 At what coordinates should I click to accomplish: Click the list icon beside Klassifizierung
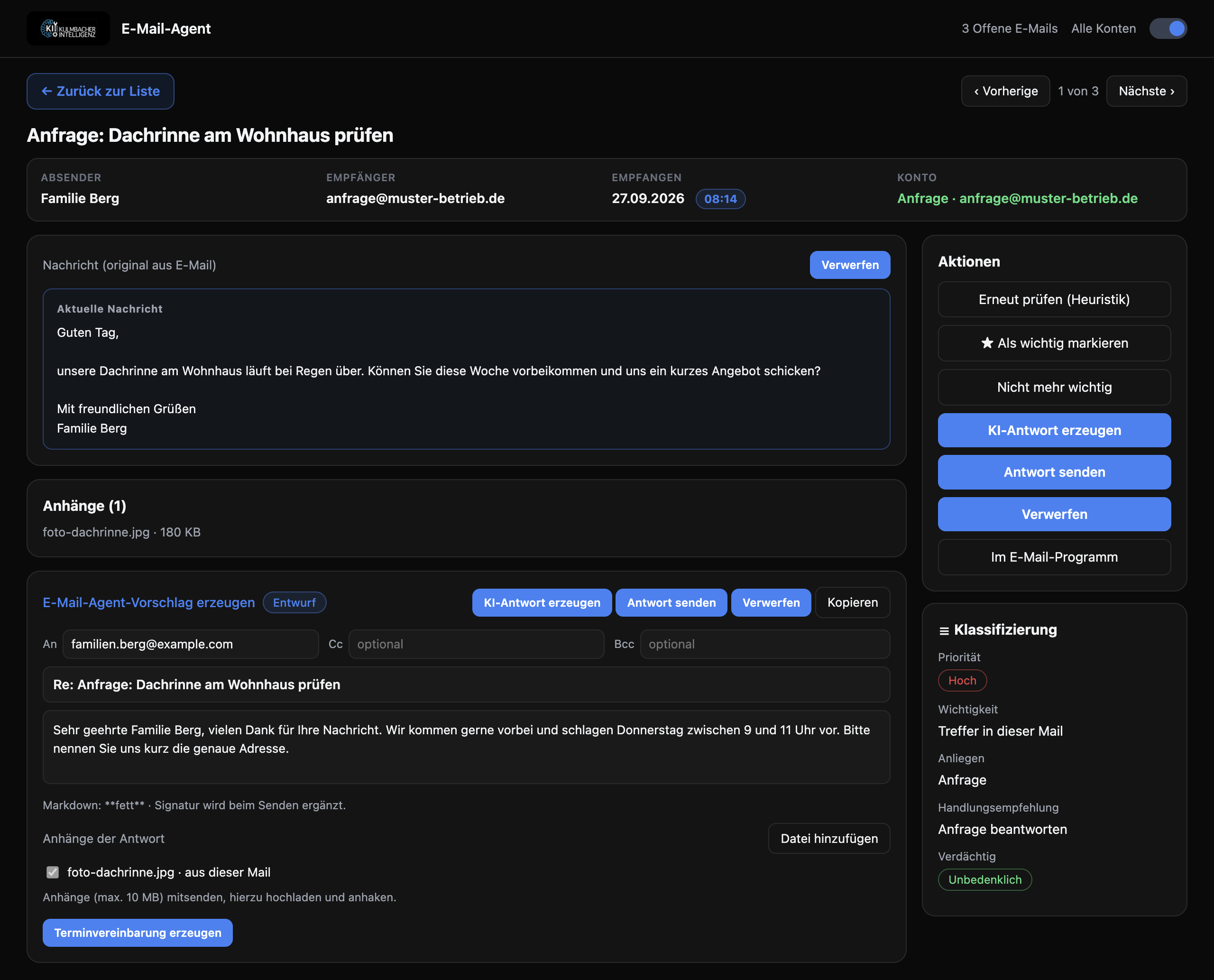944,630
